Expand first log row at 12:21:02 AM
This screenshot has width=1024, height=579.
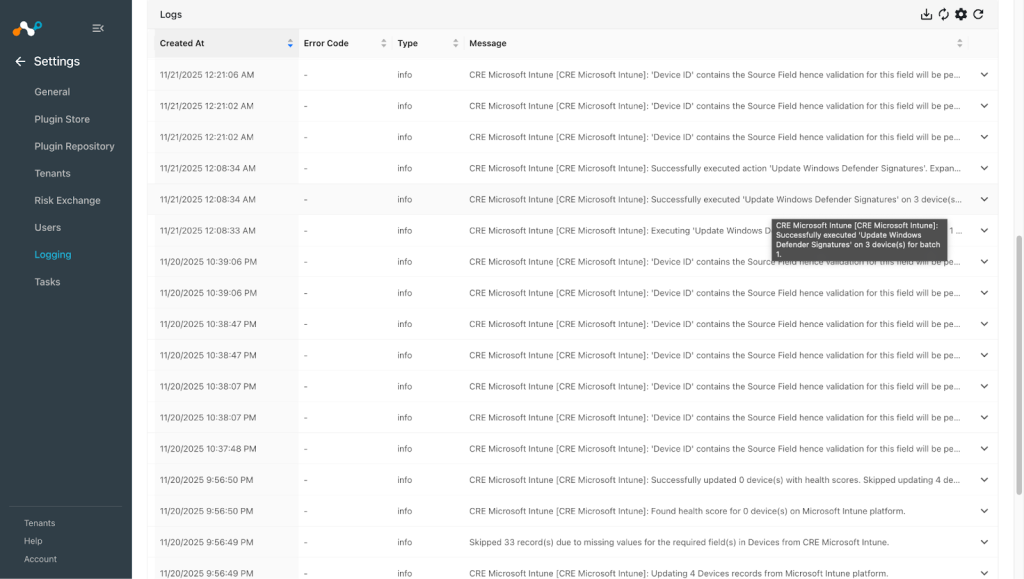[984, 106]
